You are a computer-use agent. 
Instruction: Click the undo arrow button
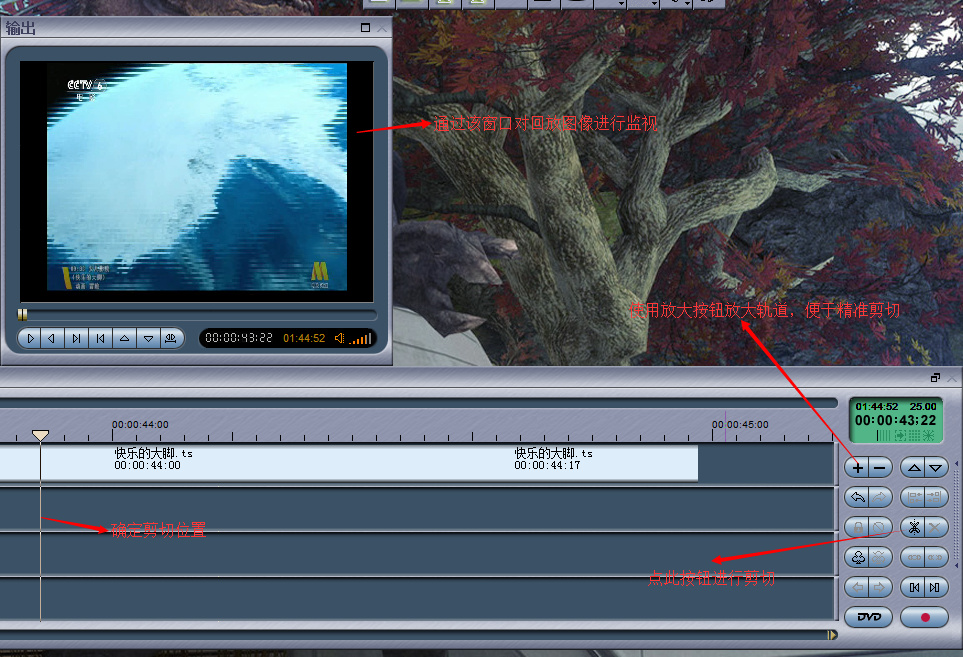857,497
